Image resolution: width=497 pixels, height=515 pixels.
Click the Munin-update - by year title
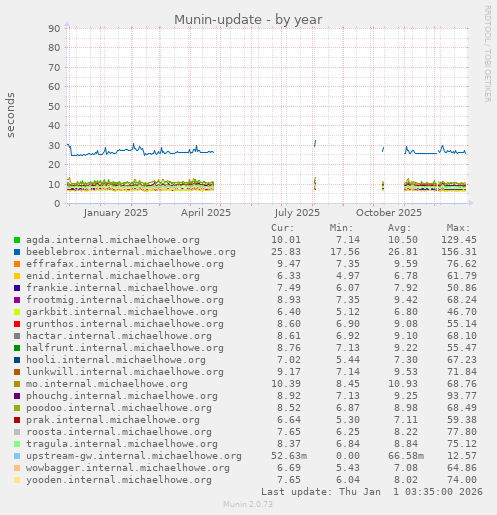pyautogui.click(x=248, y=20)
